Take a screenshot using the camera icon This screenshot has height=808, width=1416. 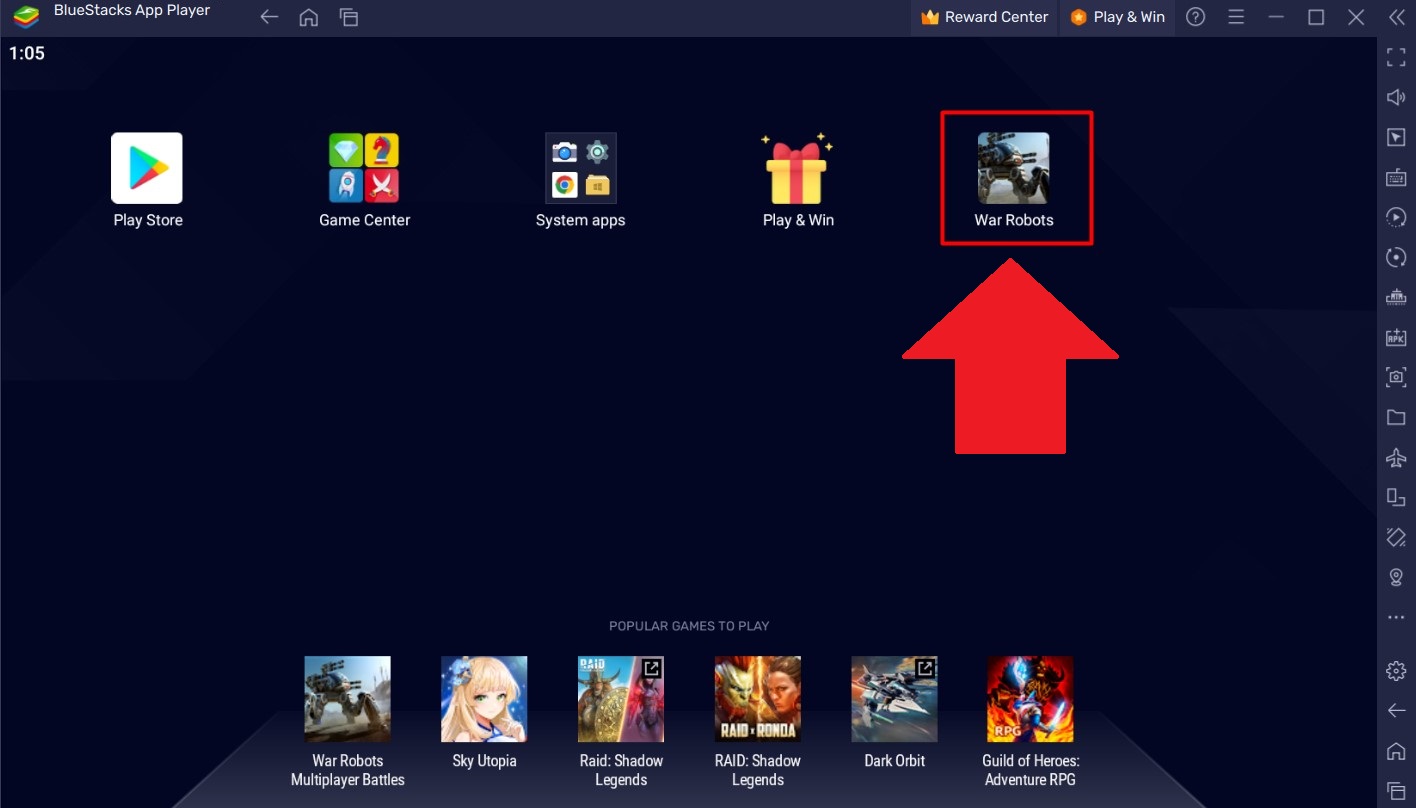1395,377
